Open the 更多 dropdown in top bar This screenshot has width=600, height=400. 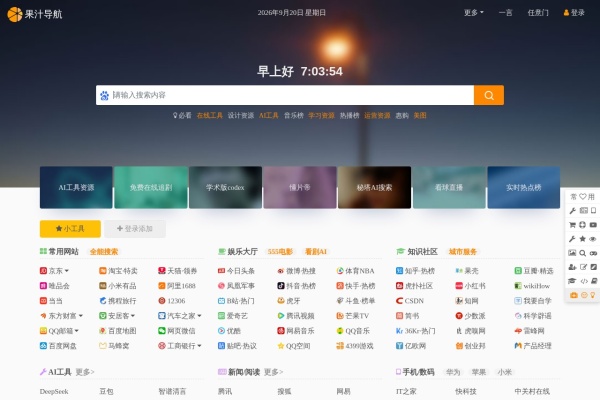pyautogui.click(x=474, y=13)
